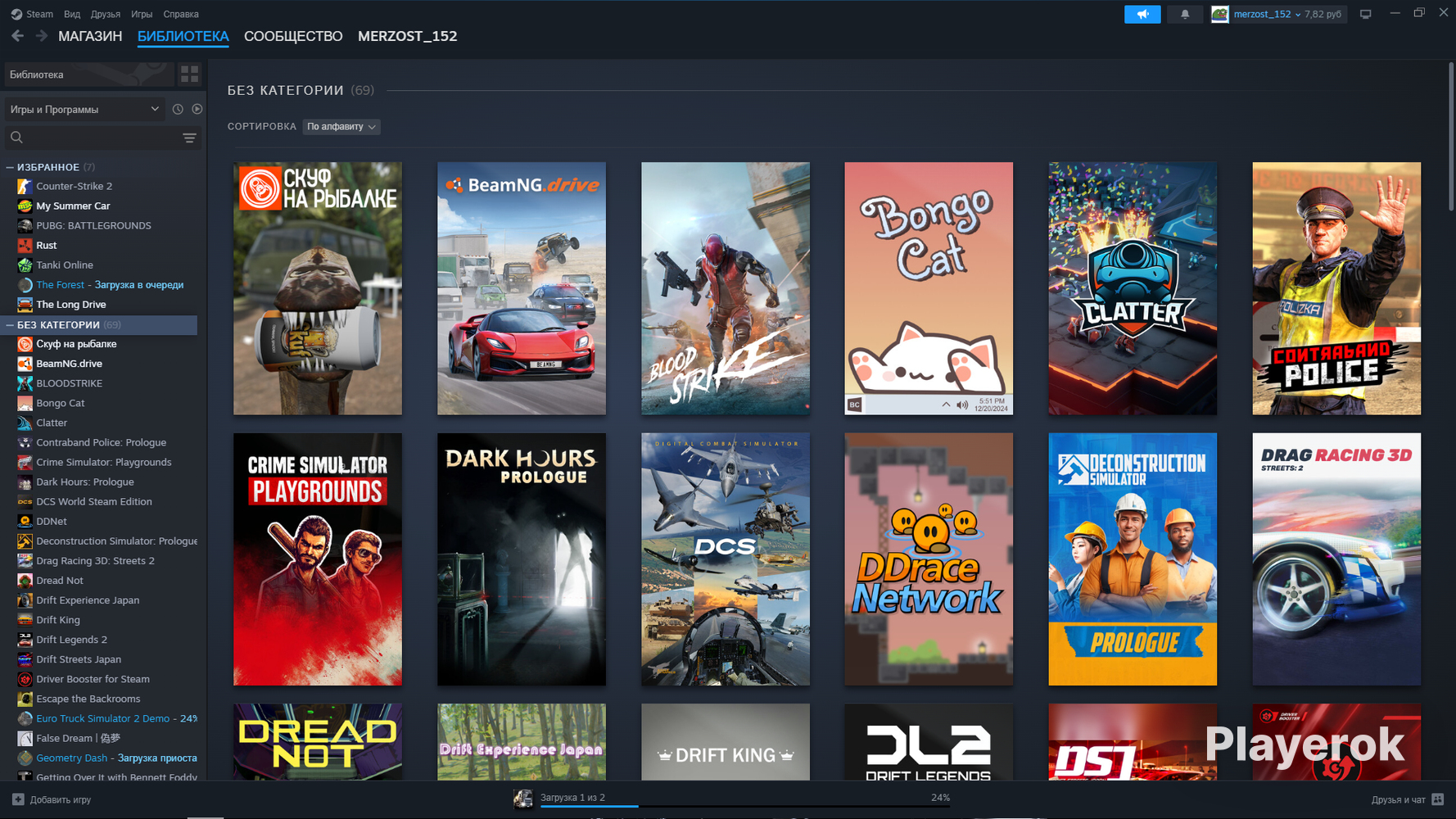Open the Deconstruction Simulator Prologue cover
The width and height of the screenshot is (1456, 819).
1133,559
